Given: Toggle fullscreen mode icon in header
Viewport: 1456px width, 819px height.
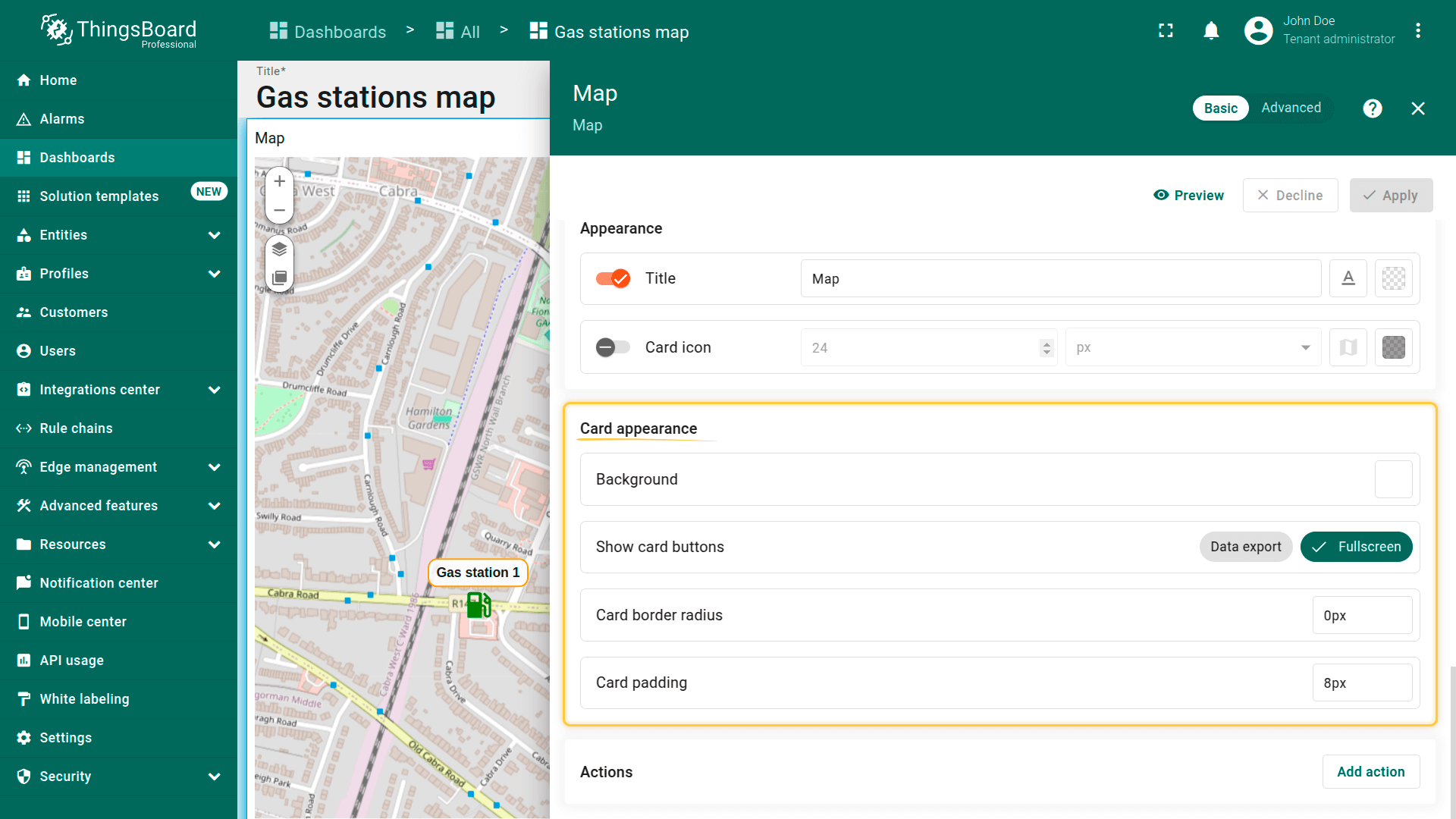Looking at the screenshot, I should (x=1166, y=30).
